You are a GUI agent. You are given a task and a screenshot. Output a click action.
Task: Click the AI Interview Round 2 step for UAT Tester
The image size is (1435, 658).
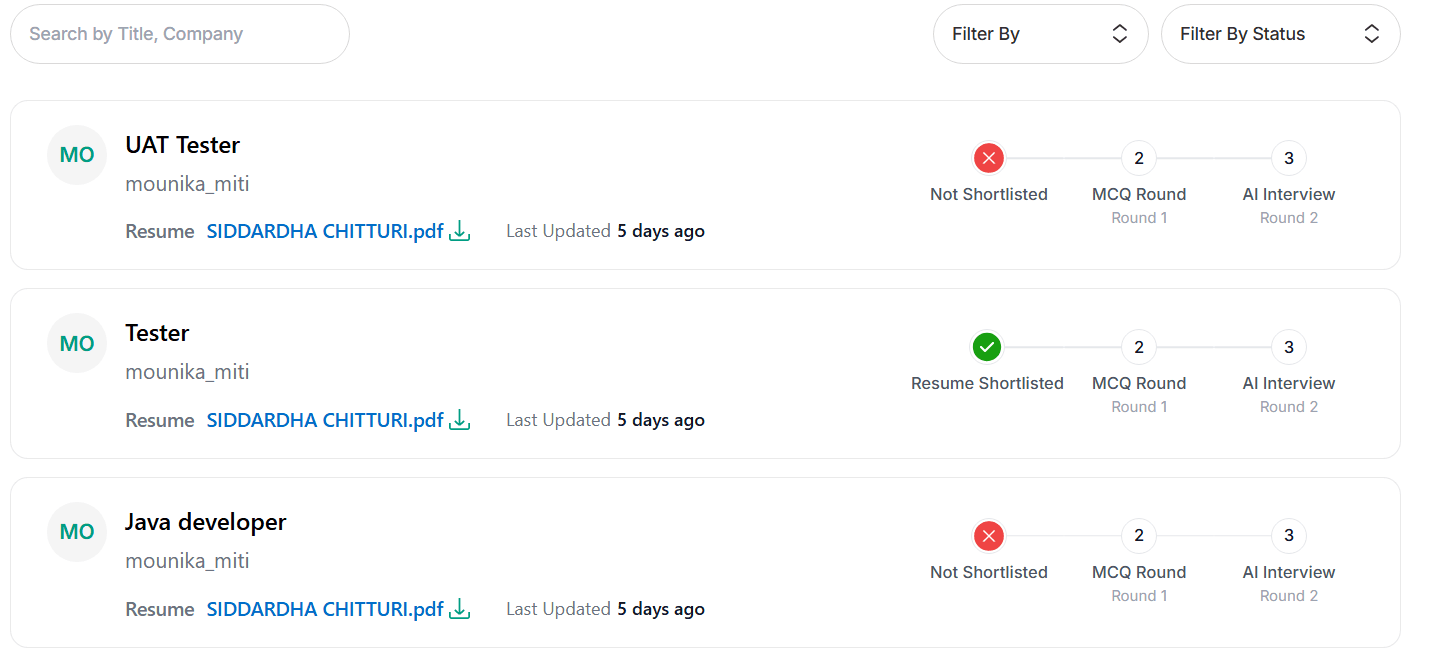[x=1288, y=158]
